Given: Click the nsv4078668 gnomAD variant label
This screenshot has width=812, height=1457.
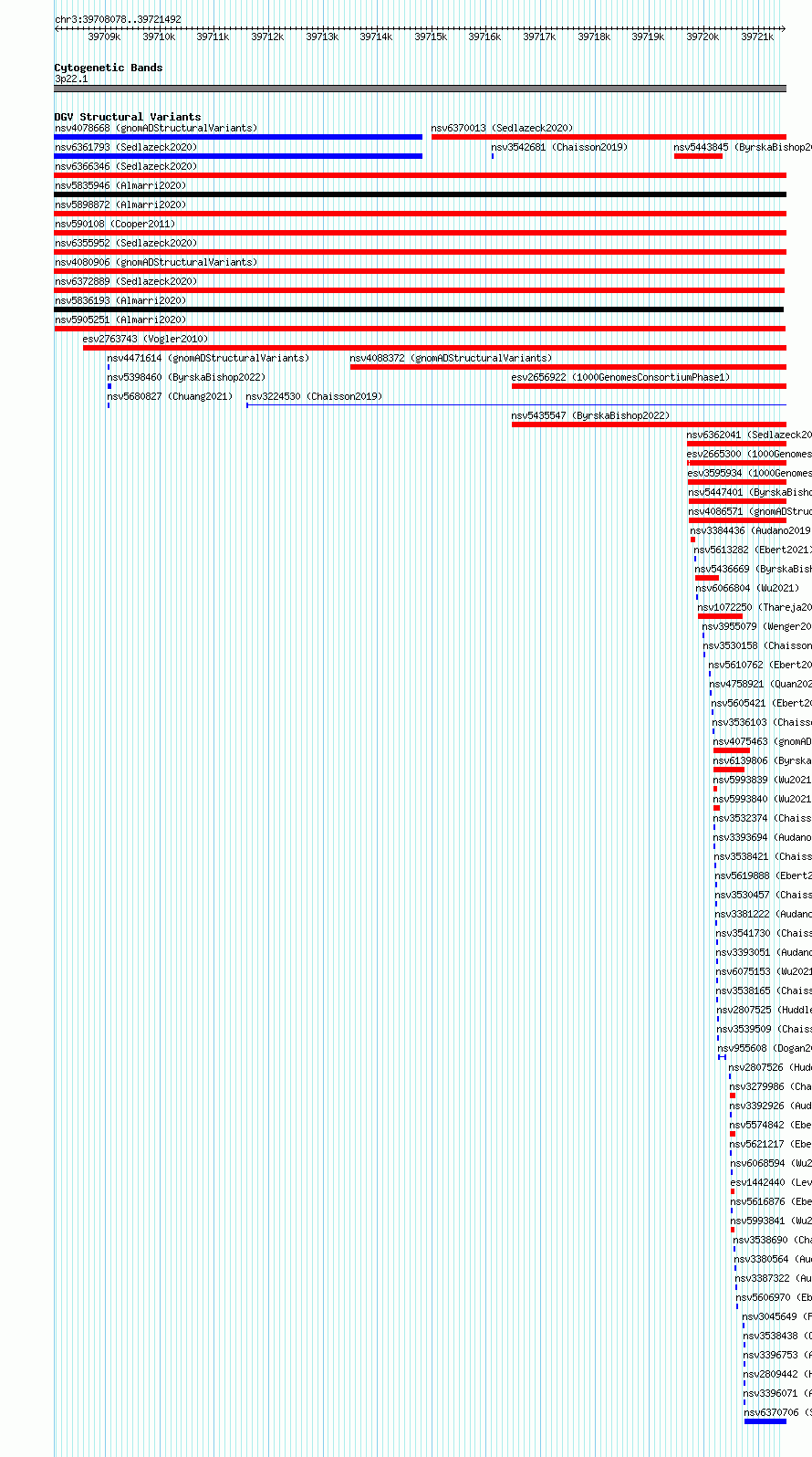Looking at the screenshot, I should pos(156,128).
